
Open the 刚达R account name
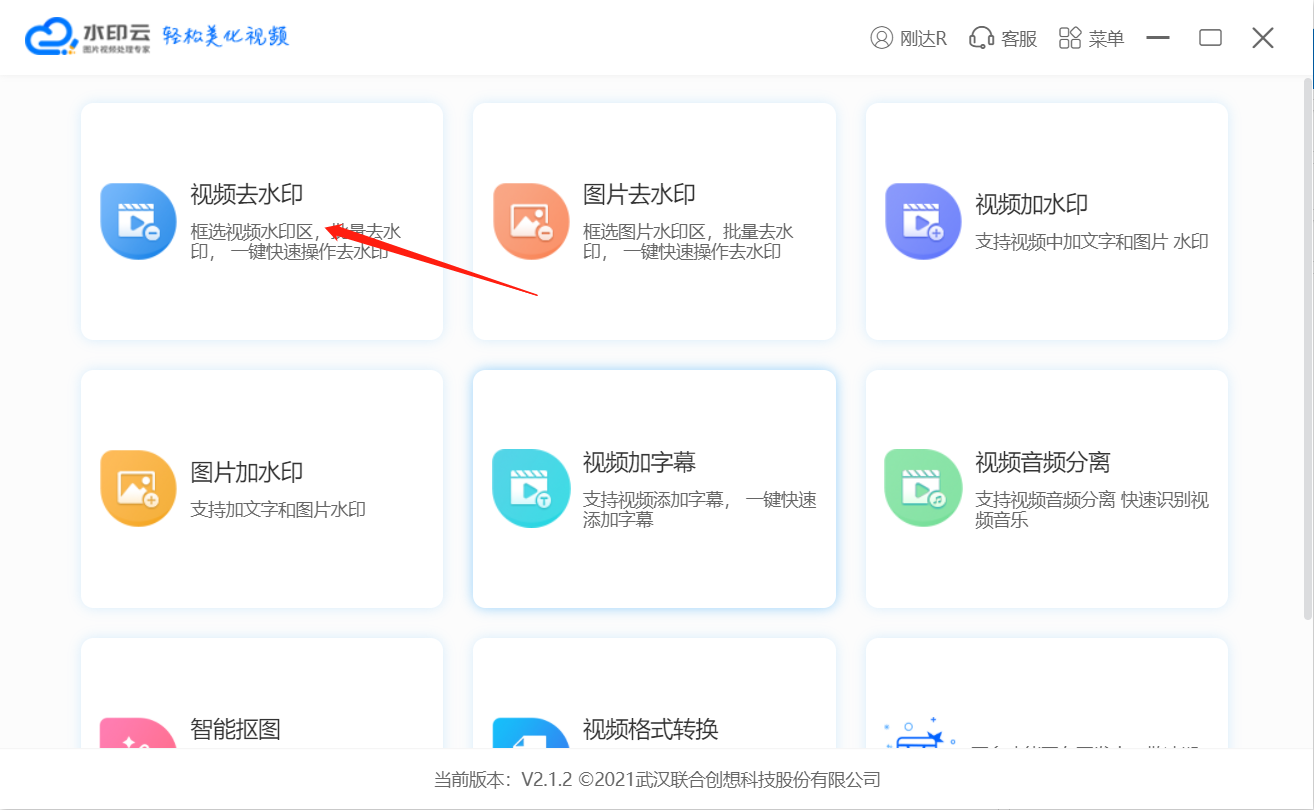coord(923,39)
